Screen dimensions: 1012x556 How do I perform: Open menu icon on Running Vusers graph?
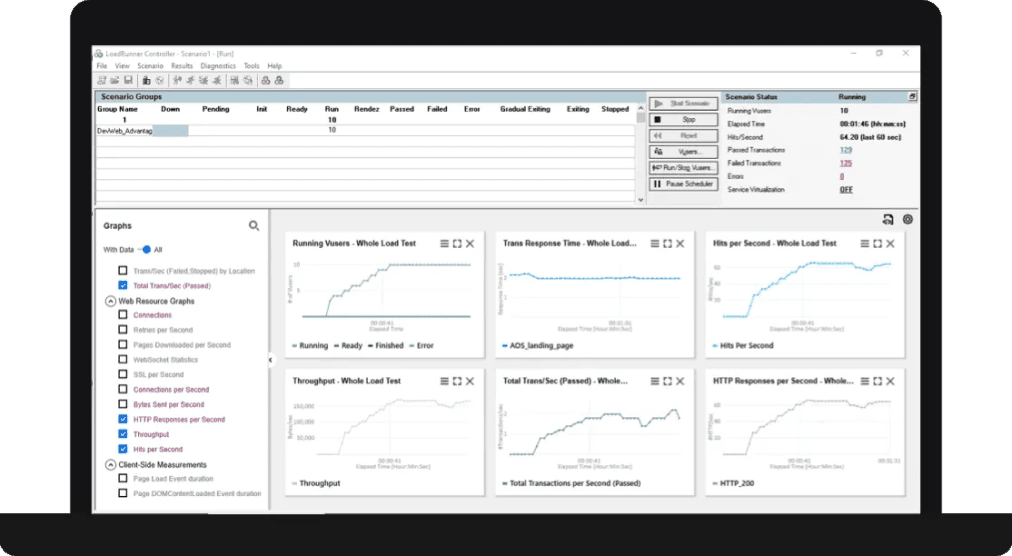click(444, 243)
